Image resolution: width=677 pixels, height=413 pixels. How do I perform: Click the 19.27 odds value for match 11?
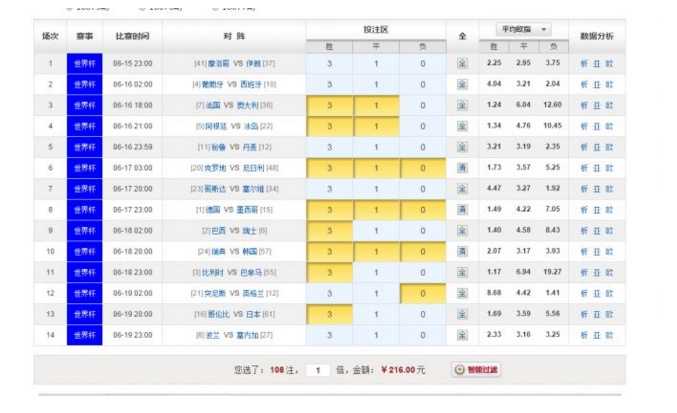click(553, 272)
